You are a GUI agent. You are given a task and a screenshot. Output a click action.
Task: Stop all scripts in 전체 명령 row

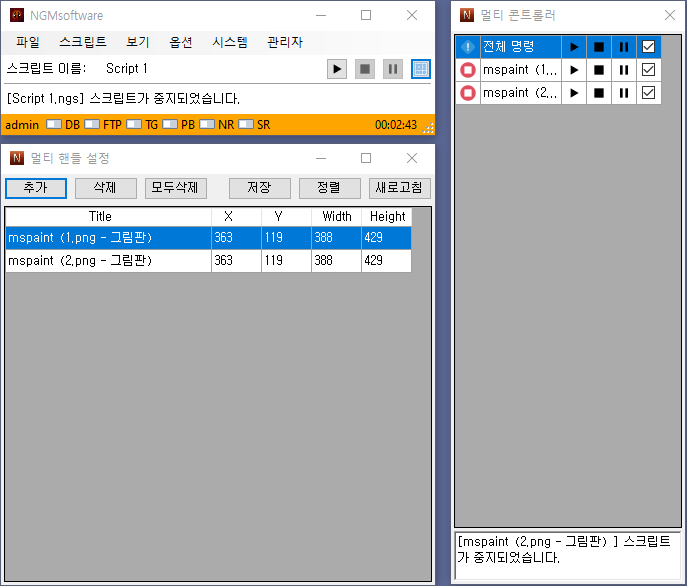point(599,47)
